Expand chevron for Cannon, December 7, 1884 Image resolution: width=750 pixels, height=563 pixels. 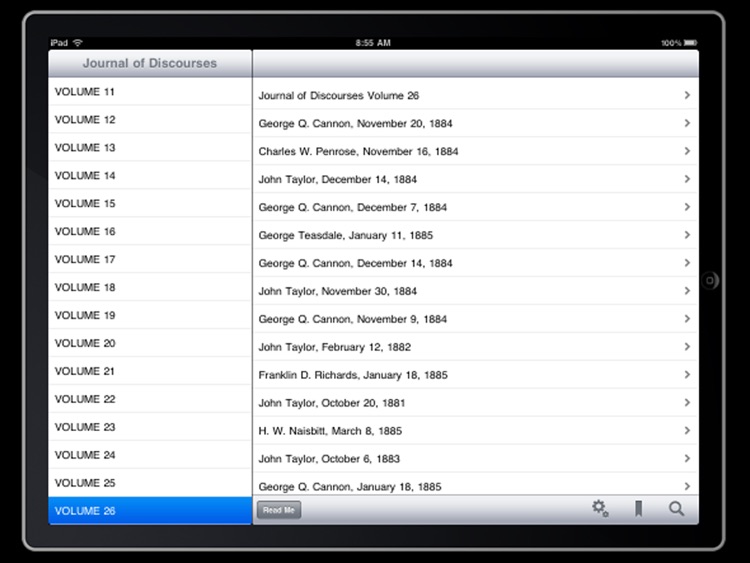point(687,207)
